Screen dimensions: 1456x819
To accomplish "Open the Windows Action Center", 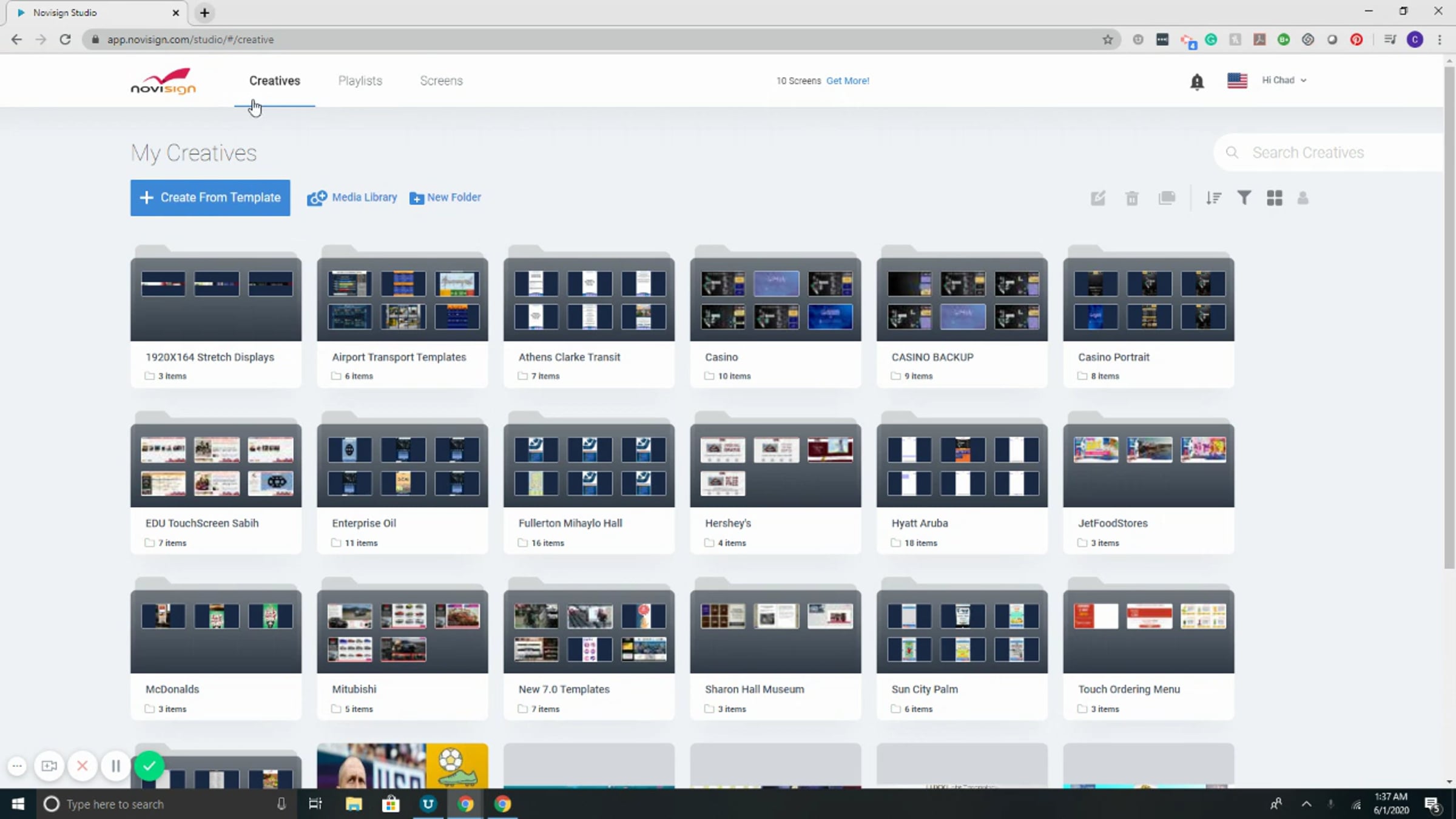I will [1433, 804].
